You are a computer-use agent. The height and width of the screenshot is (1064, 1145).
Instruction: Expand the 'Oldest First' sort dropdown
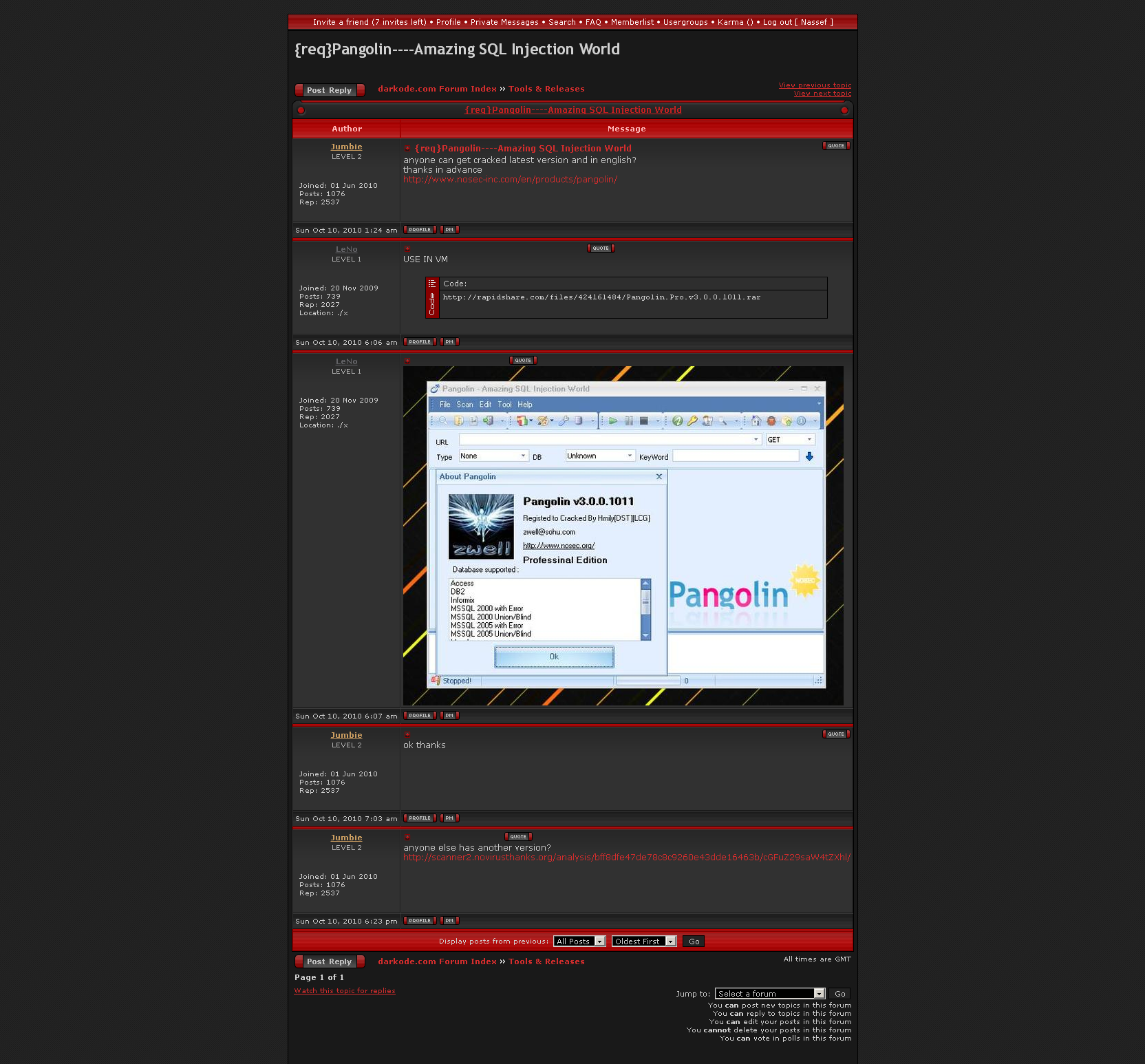[644, 941]
